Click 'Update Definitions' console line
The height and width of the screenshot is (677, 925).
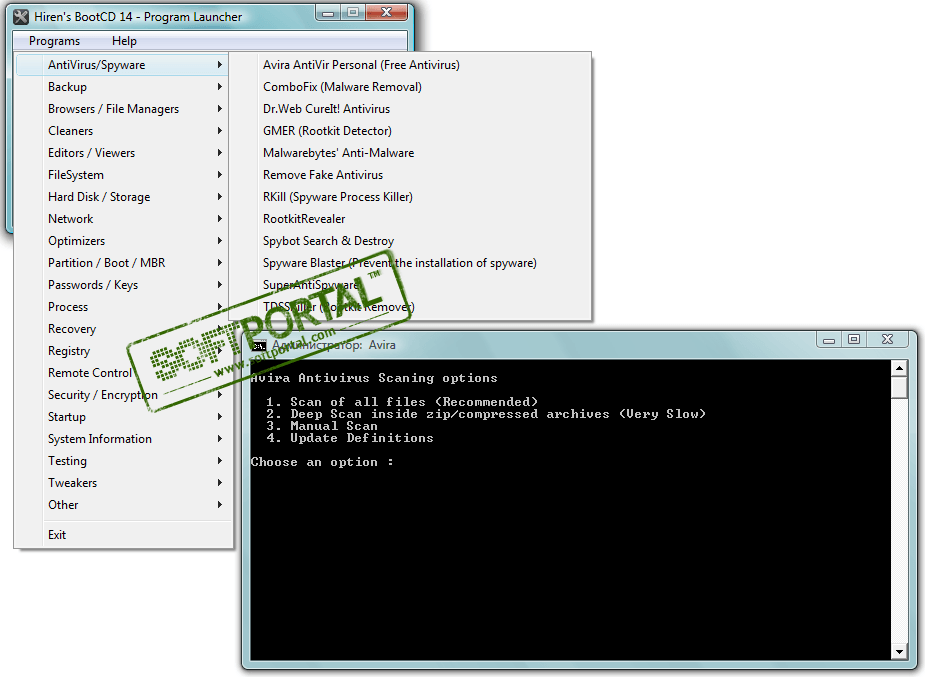pos(349,438)
